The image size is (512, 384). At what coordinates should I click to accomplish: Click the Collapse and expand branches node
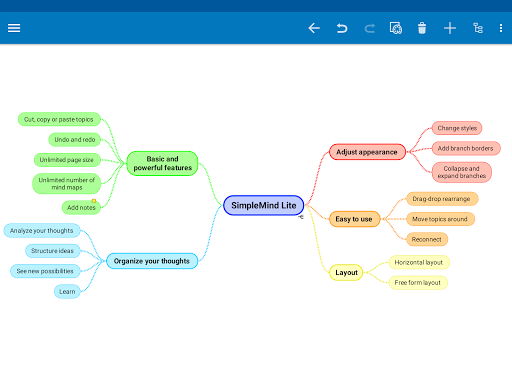[x=462, y=172]
